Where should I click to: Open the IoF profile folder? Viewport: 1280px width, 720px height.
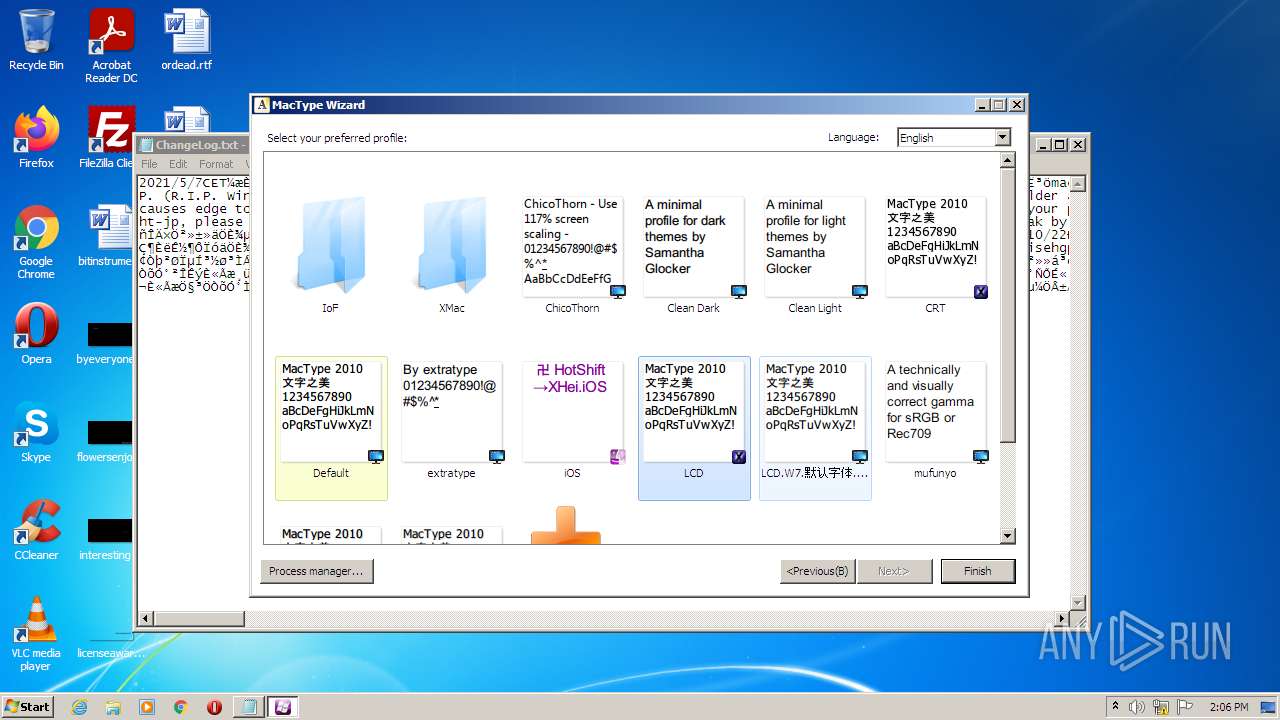point(331,254)
